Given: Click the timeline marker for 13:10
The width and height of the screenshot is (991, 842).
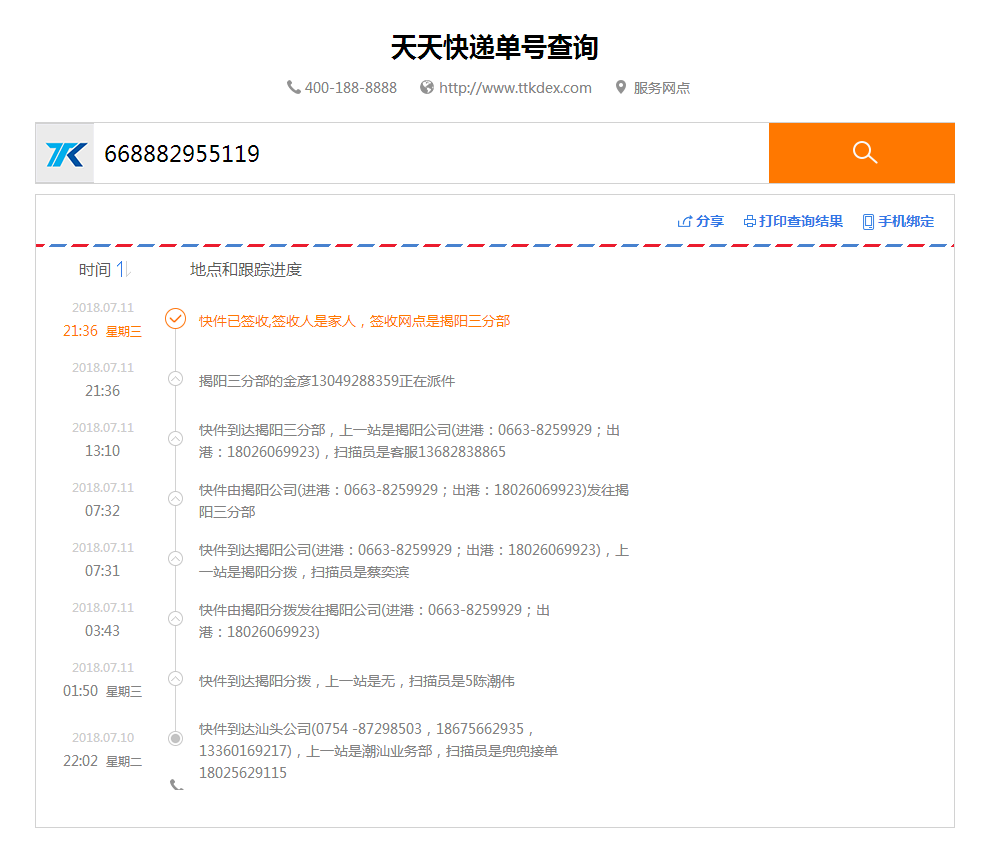Looking at the screenshot, I should coord(175,439).
